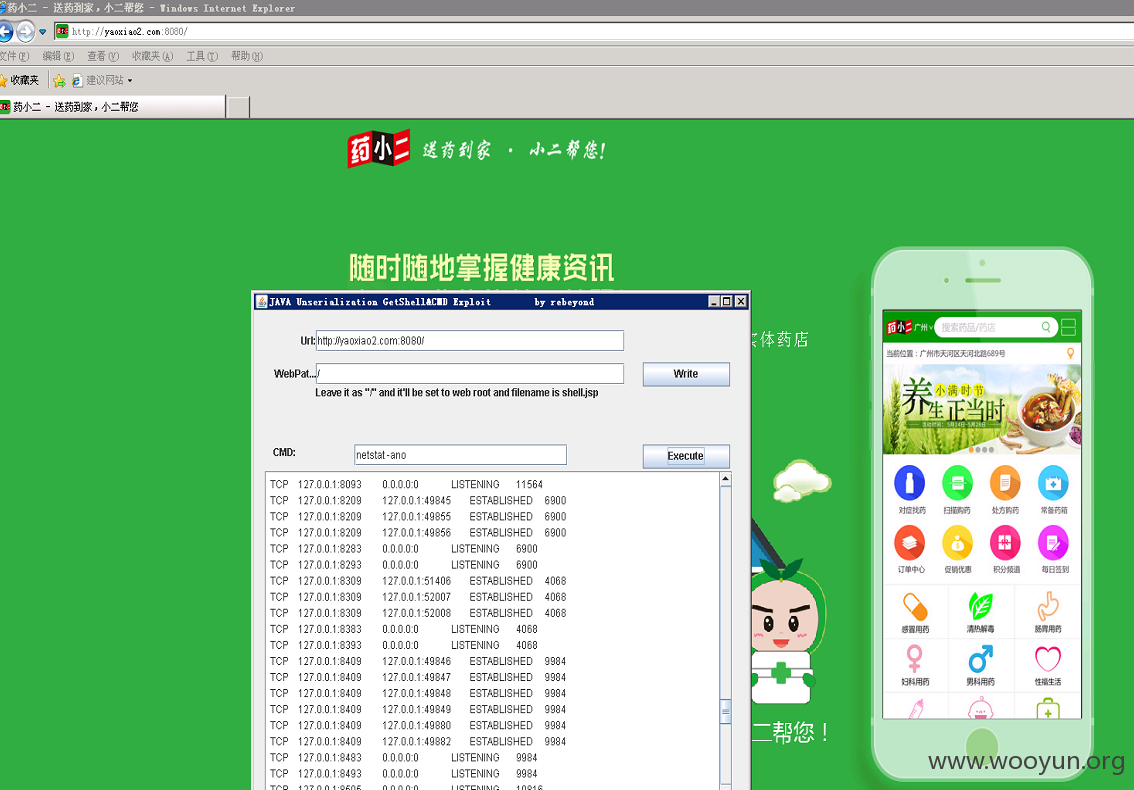Select the 肠胃用药 stomach category icon
Image resolution: width=1134 pixels, height=790 pixels.
(x=1047, y=606)
